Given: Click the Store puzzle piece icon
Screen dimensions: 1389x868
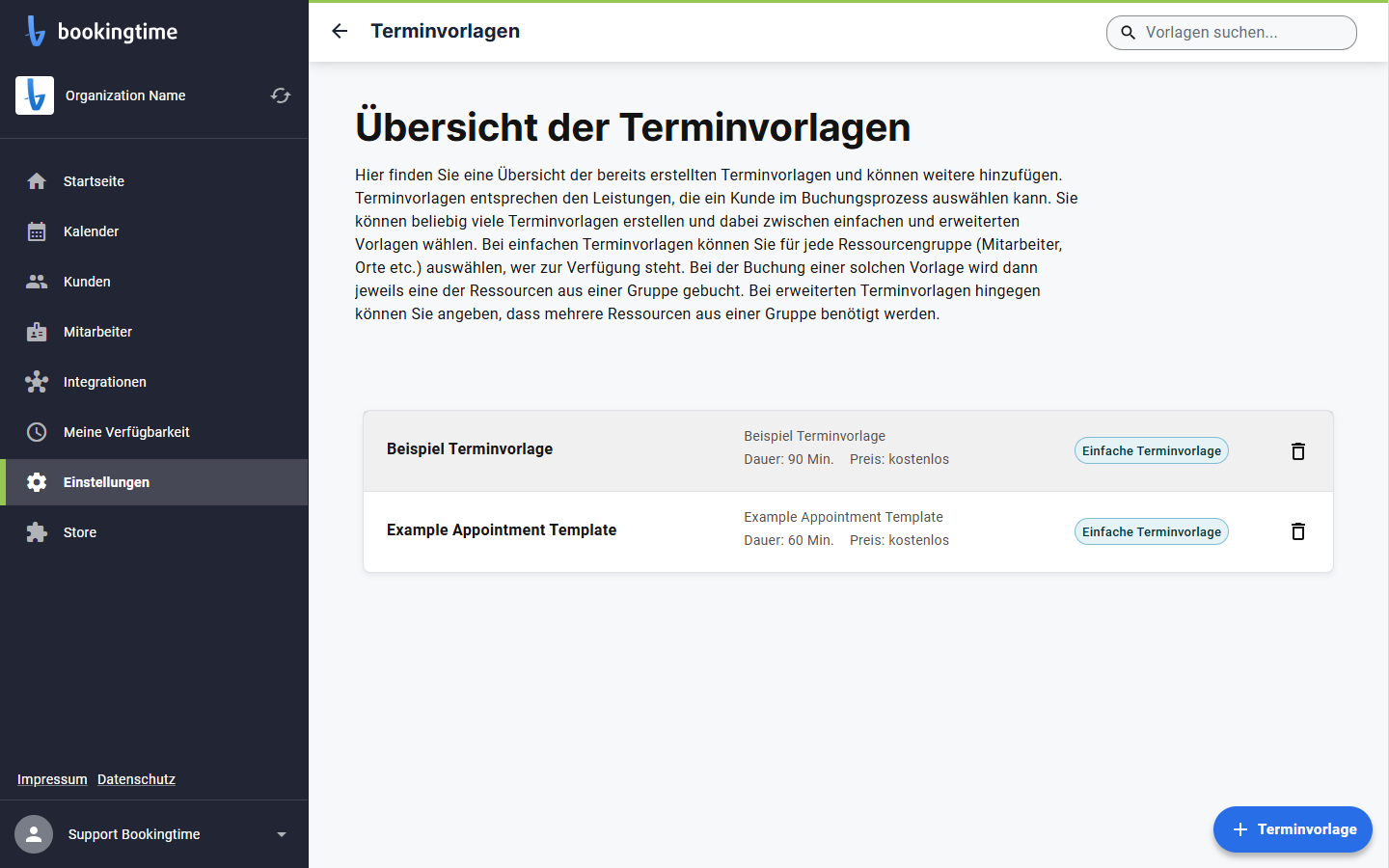Looking at the screenshot, I should [37, 532].
